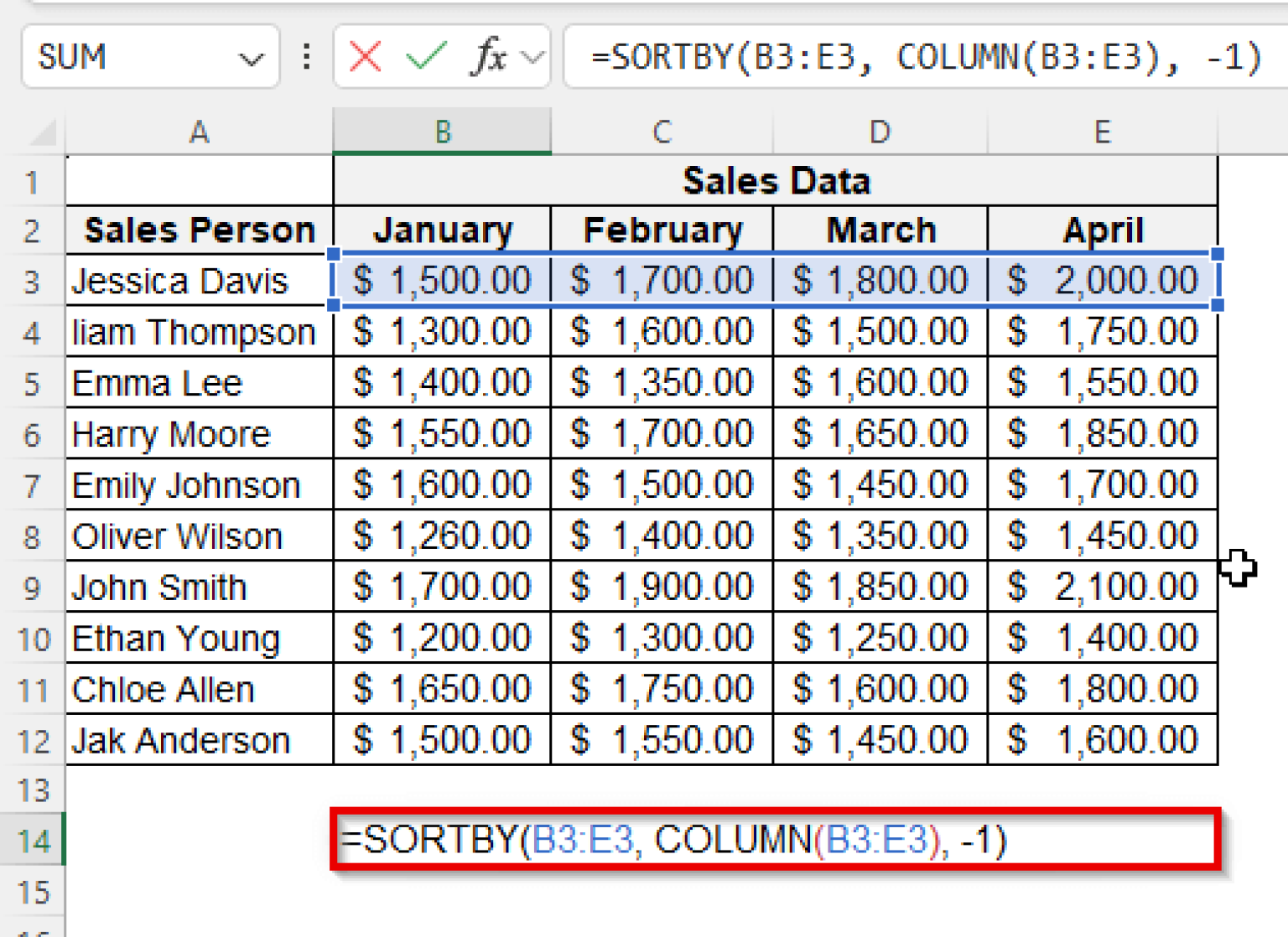
Task: Select row 14 header
Action: click(x=34, y=840)
